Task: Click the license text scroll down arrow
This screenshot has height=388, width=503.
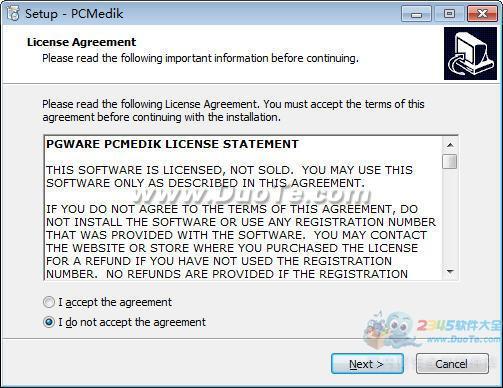Action: [x=450, y=272]
